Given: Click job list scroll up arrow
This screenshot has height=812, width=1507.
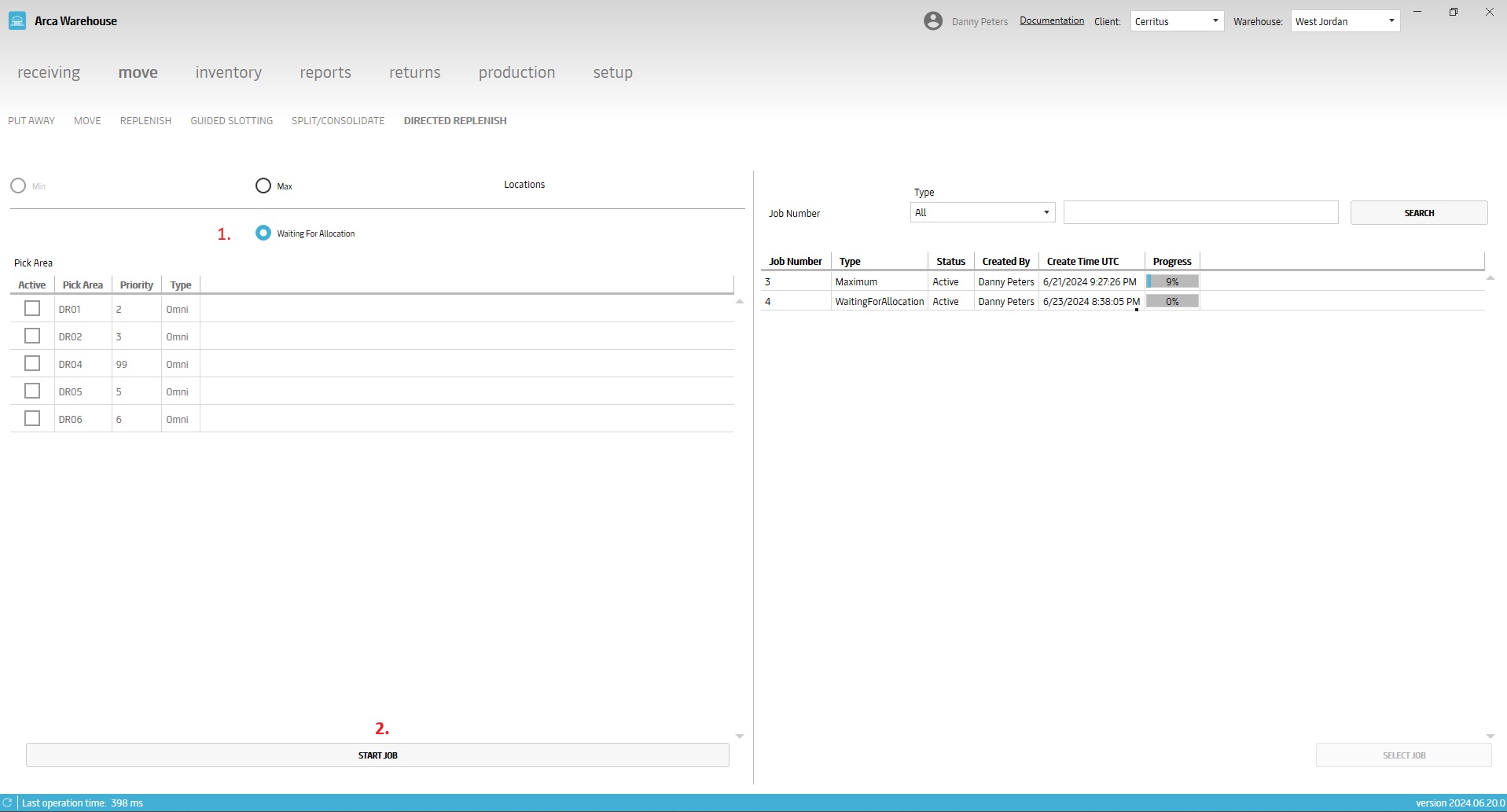Looking at the screenshot, I should point(1490,278).
